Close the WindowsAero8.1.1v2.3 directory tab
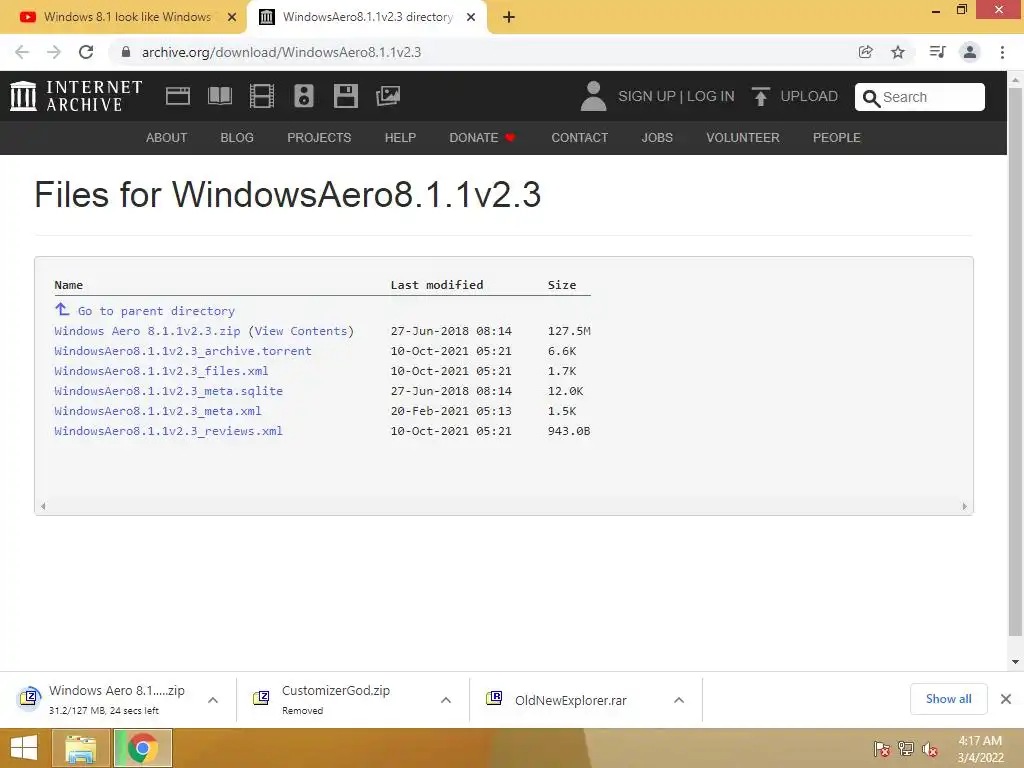This screenshot has width=1024, height=768. 471,17
